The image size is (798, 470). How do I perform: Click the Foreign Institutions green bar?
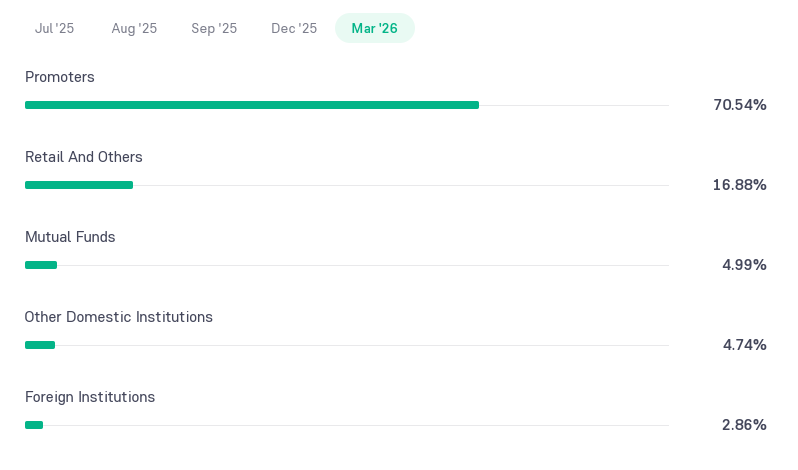click(34, 425)
